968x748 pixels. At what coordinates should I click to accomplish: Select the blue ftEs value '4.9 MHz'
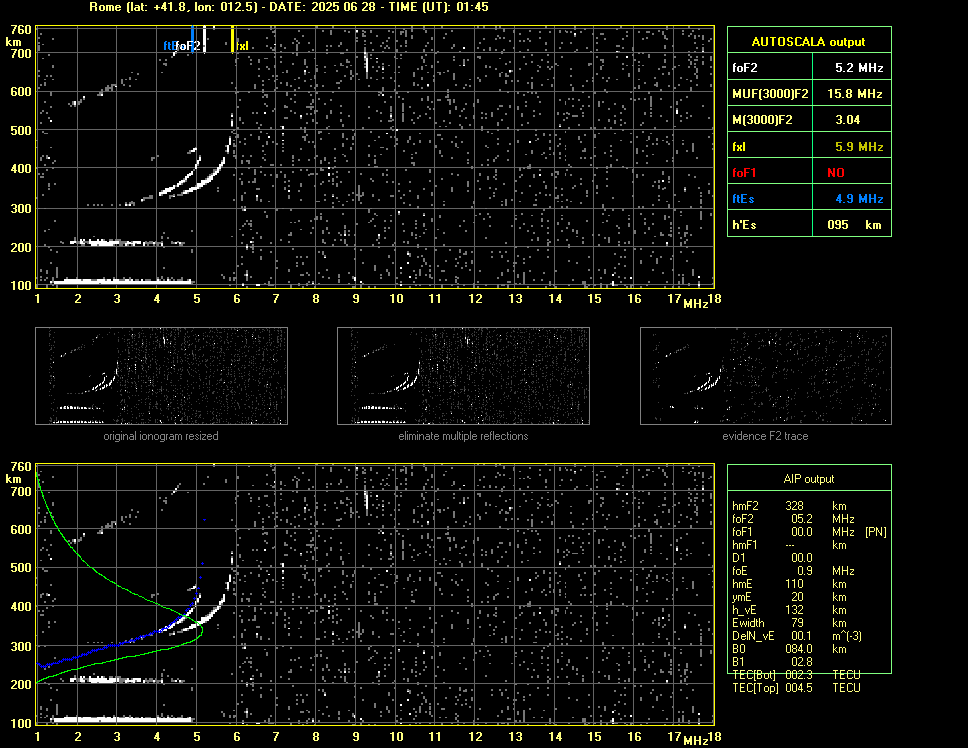point(859,199)
